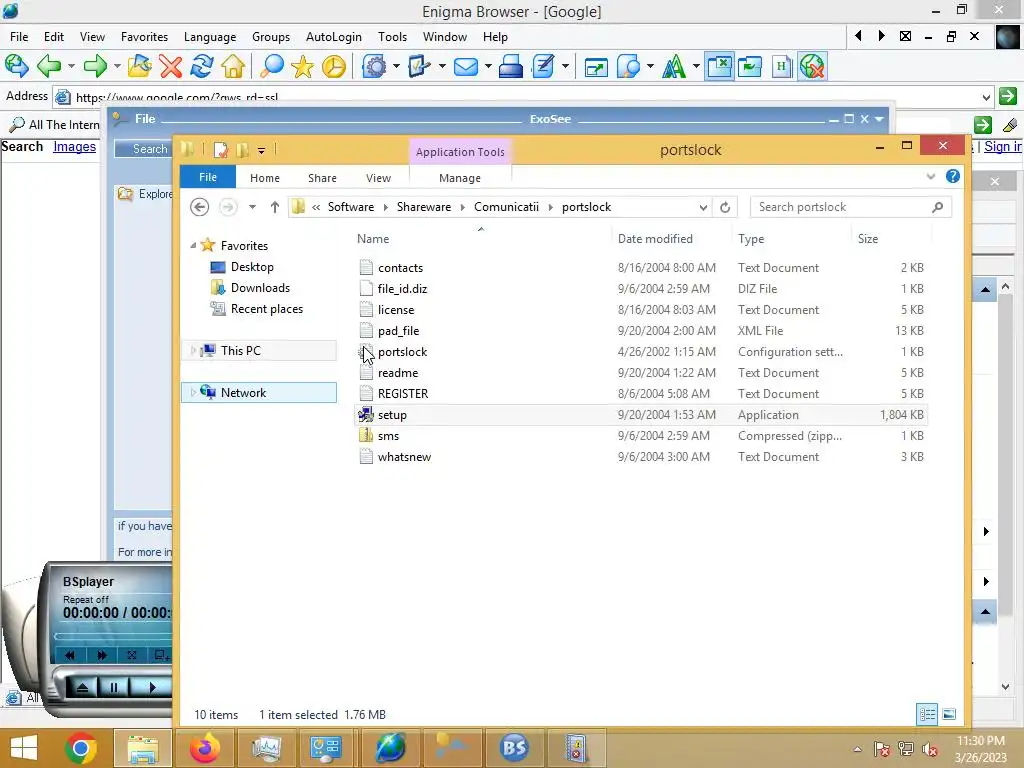The width and height of the screenshot is (1024, 768).
Task: Click the green Back arrow in Enigma Browser
Action: (49, 66)
